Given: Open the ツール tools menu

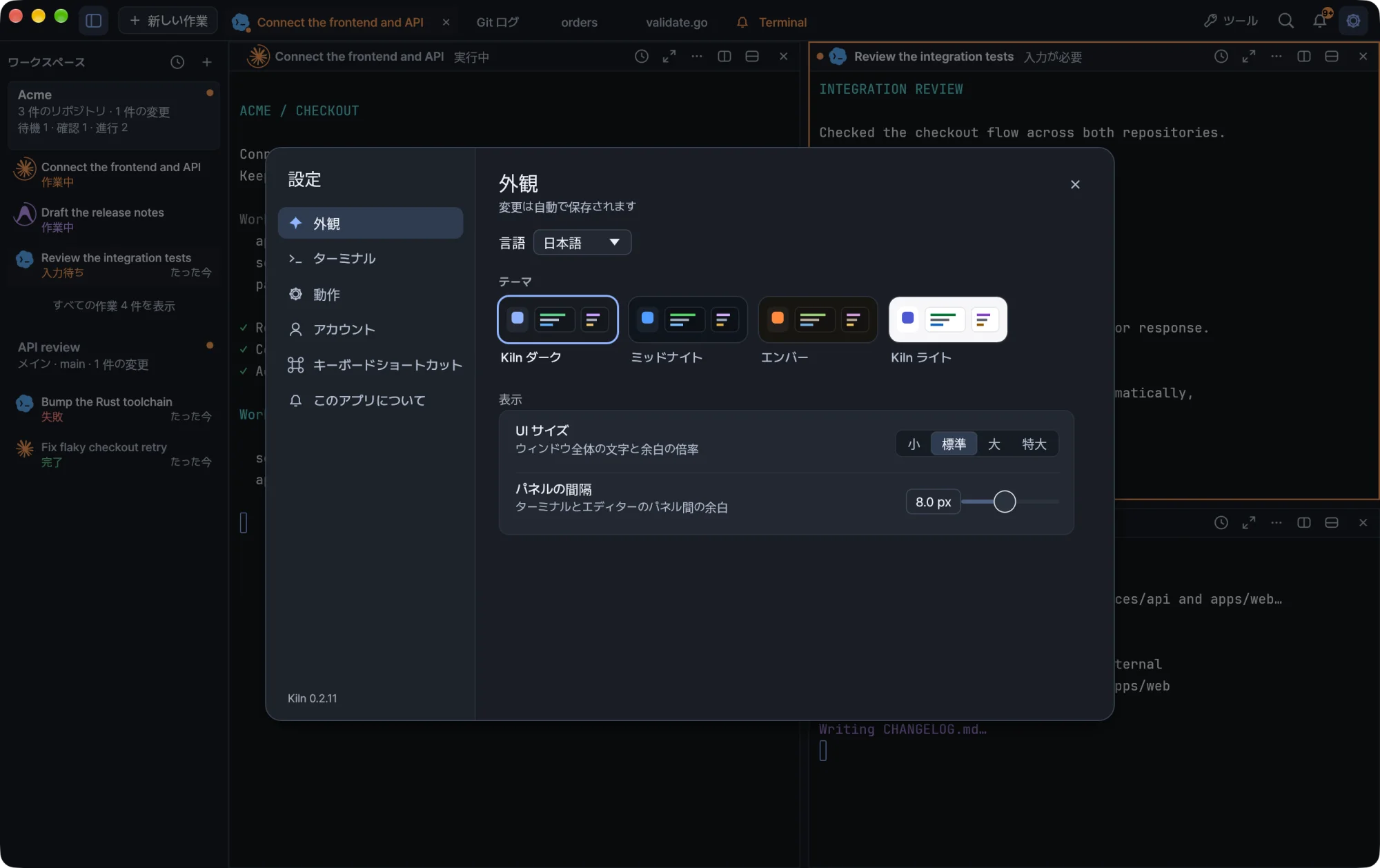Looking at the screenshot, I should pyautogui.click(x=1231, y=21).
